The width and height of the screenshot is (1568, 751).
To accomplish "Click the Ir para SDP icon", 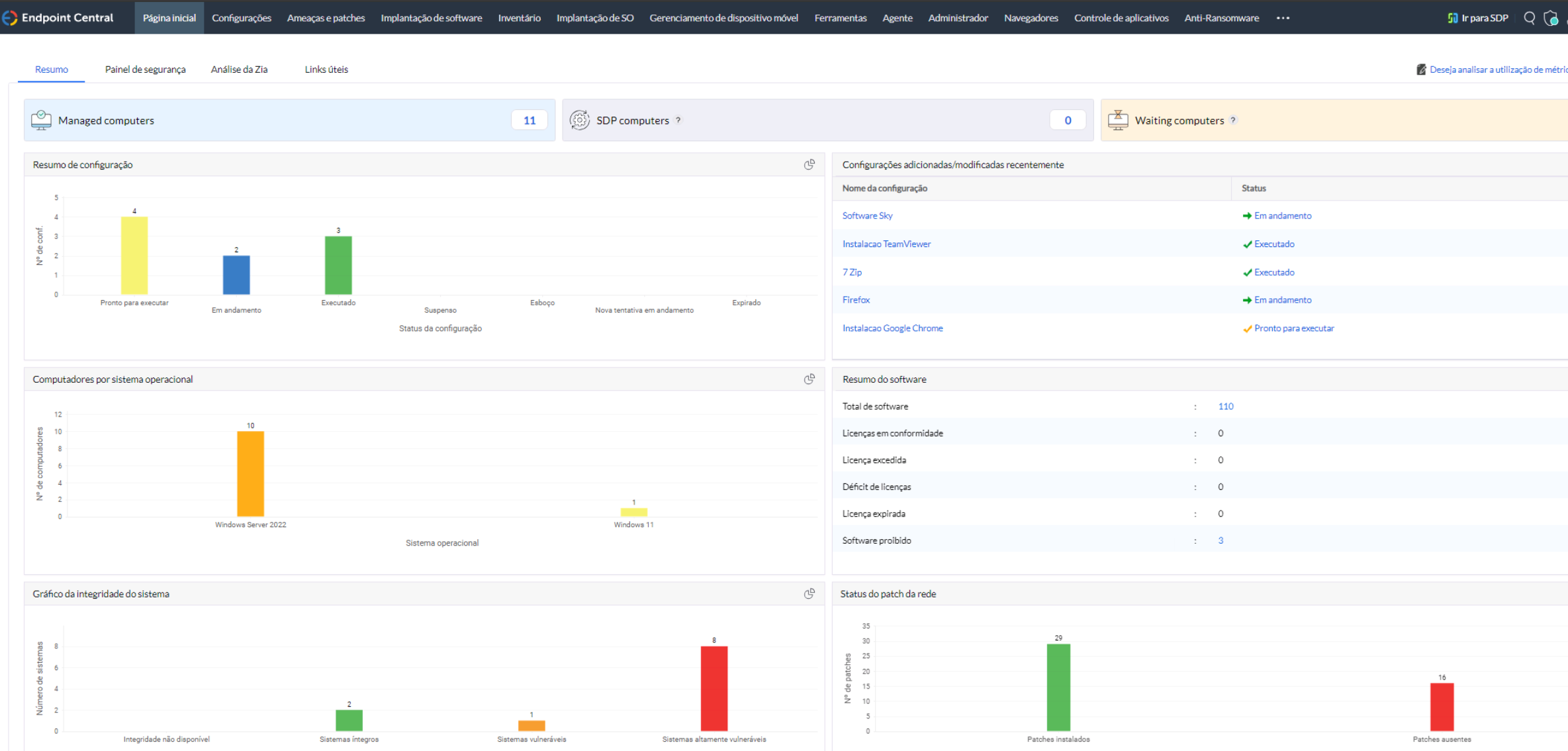I will [x=1452, y=18].
